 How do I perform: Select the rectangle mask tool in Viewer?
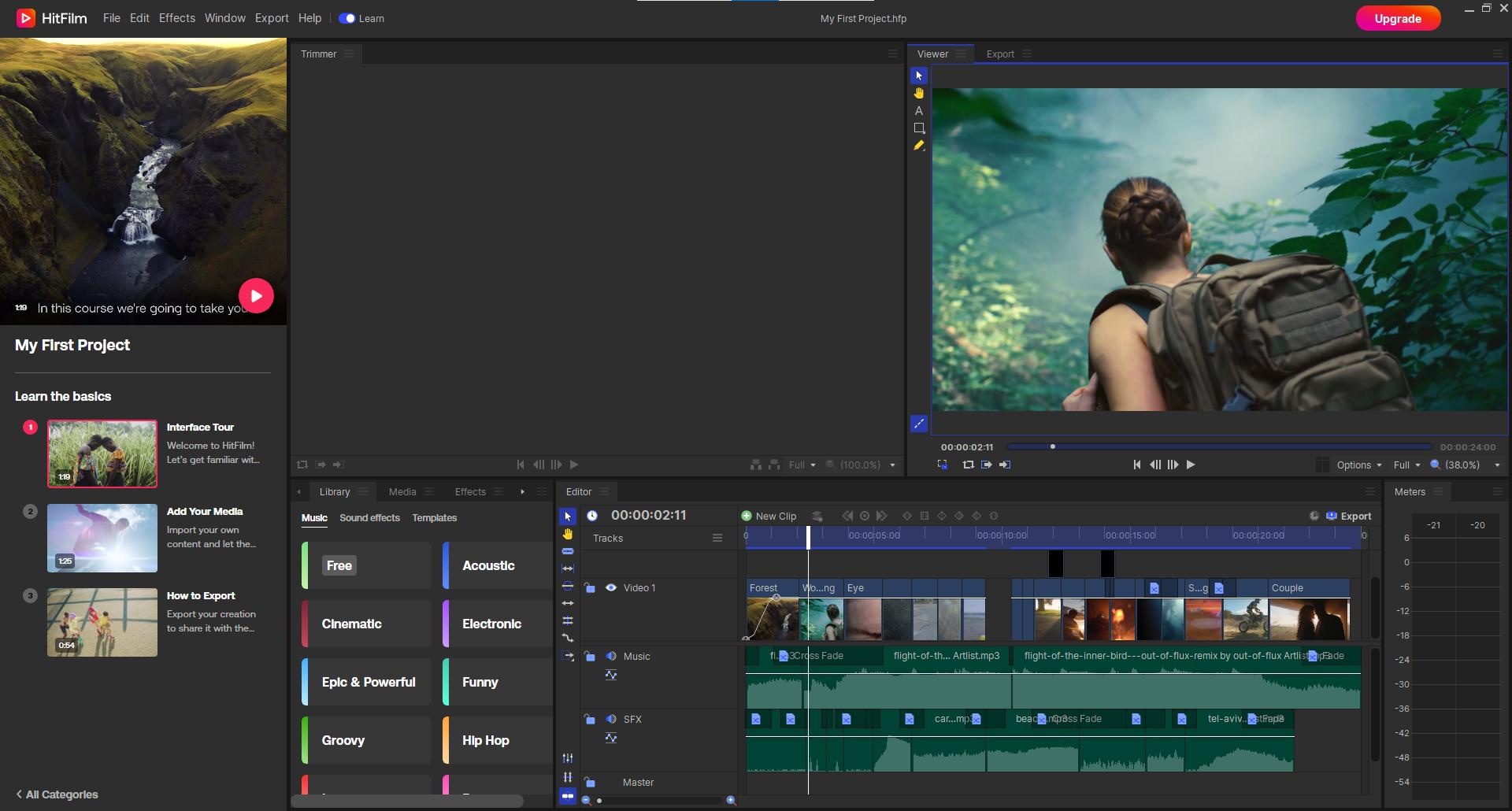(918, 128)
